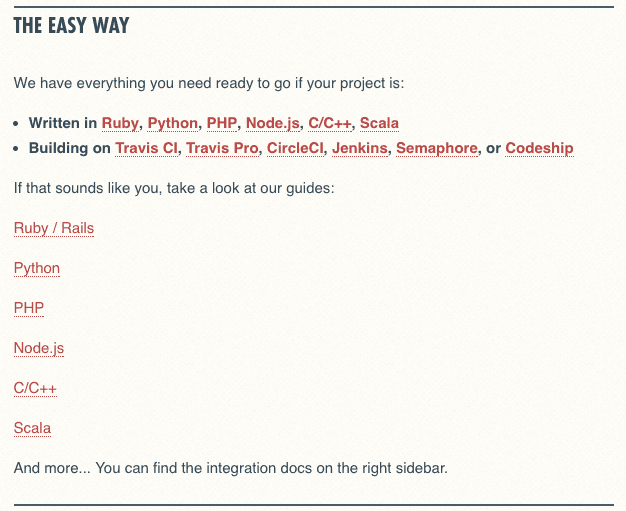Open the Python guide link below
This screenshot has width=626, height=511.
coord(37,268)
